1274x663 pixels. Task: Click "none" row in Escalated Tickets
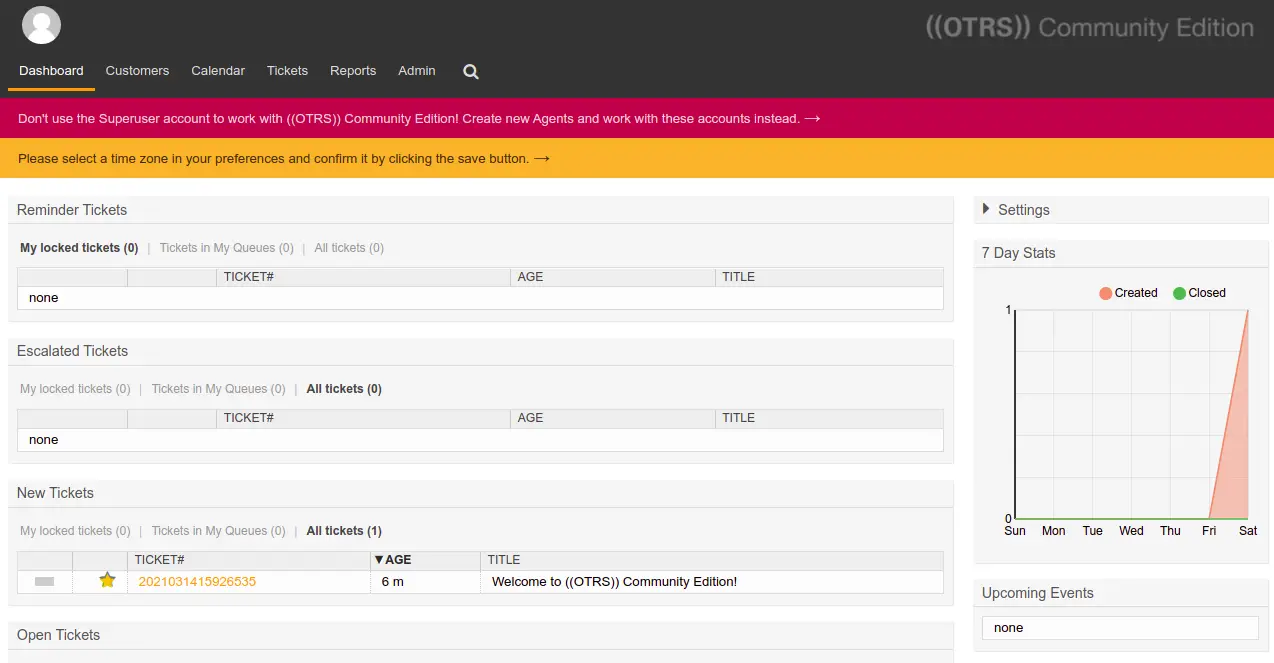coord(480,440)
